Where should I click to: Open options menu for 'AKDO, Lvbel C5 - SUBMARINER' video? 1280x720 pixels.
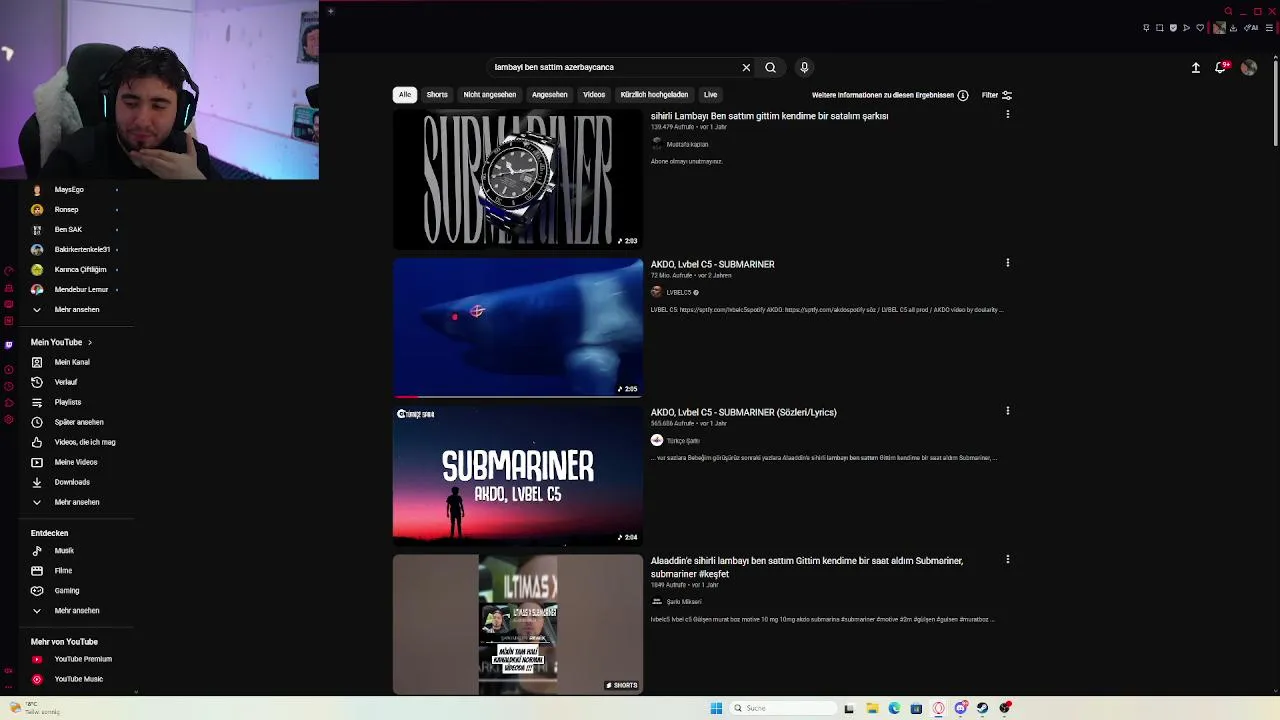[x=1007, y=263]
